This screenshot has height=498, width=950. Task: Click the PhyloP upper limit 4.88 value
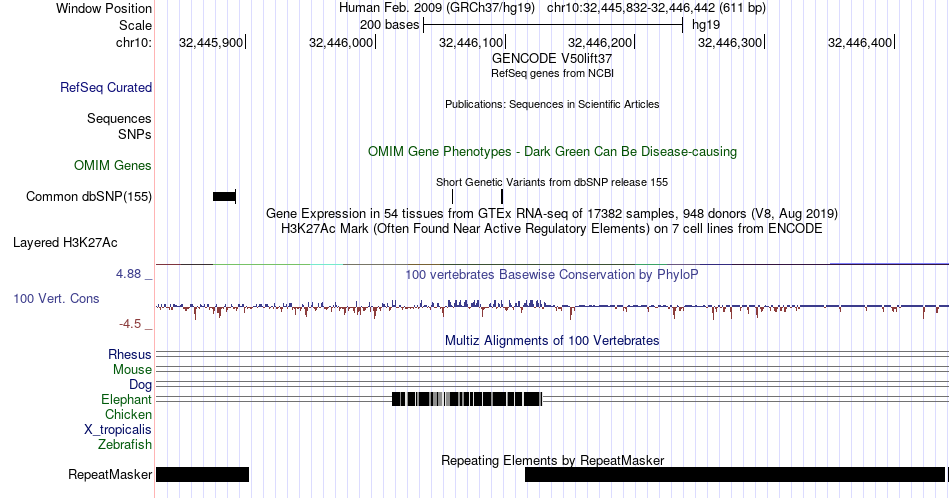pos(128,274)
